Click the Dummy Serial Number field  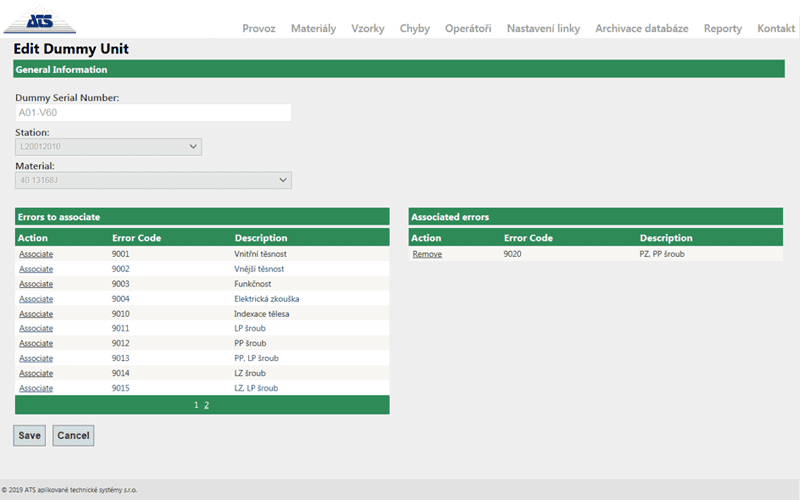tap(153, 113)
